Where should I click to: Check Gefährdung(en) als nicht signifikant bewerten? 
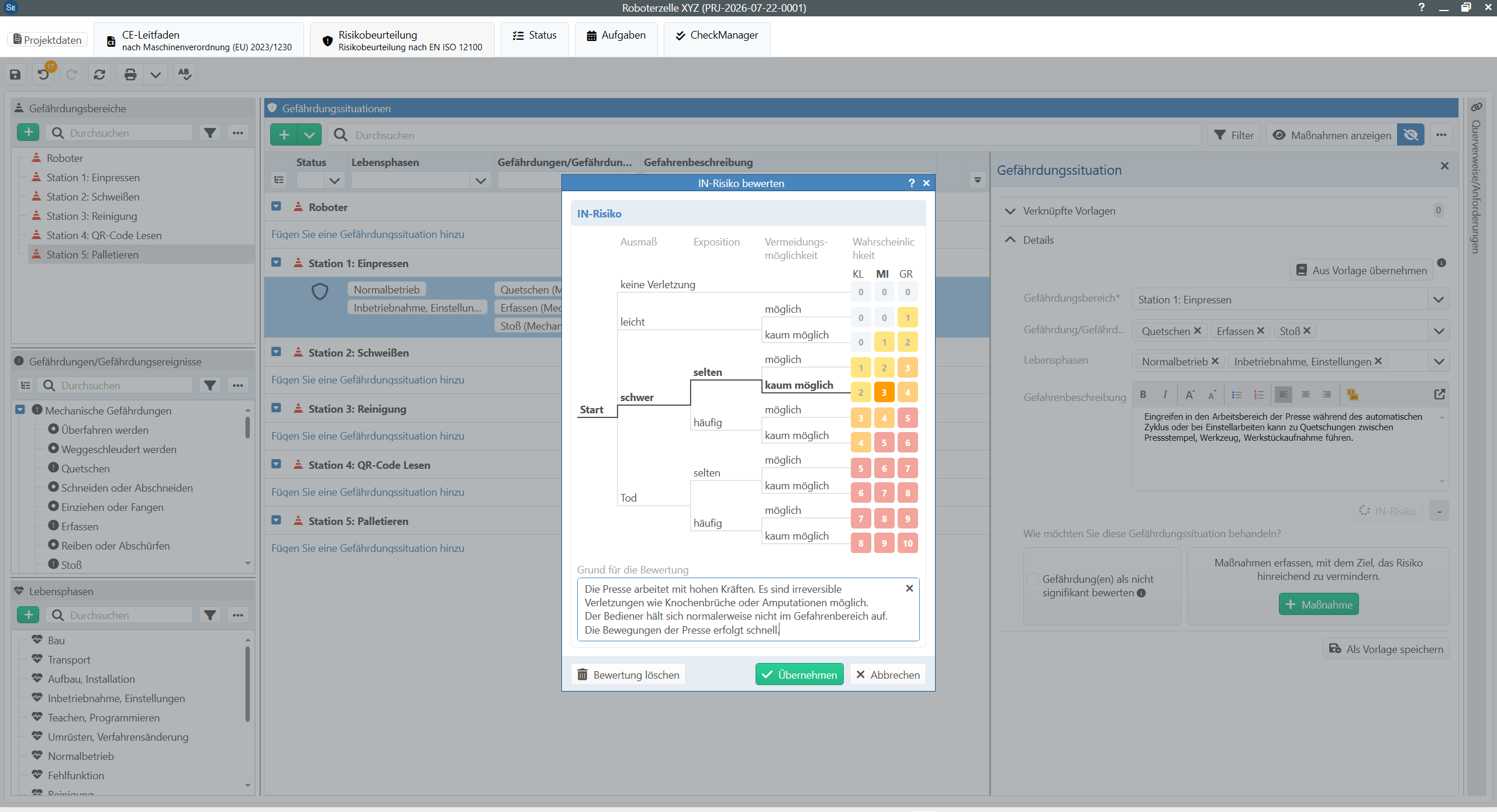tap(1033, 579)
